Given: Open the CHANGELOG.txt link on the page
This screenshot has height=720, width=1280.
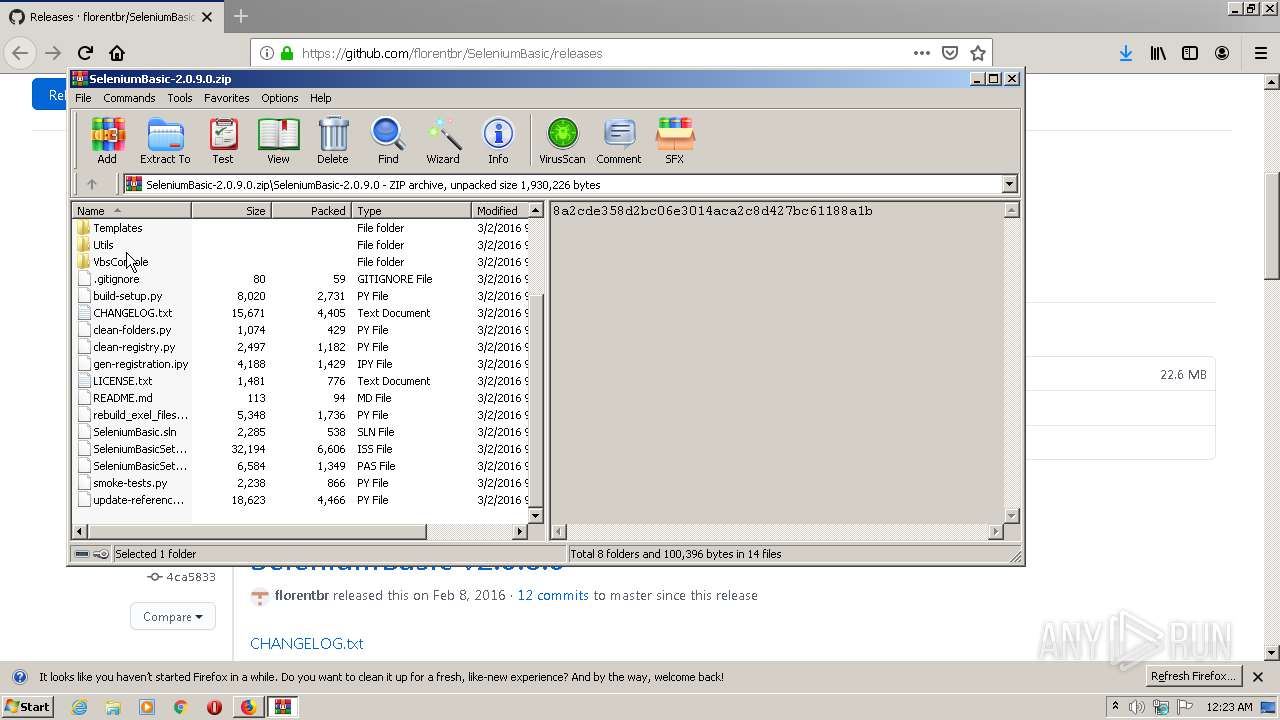Looking at the screenshot, I should pos(306,644).
